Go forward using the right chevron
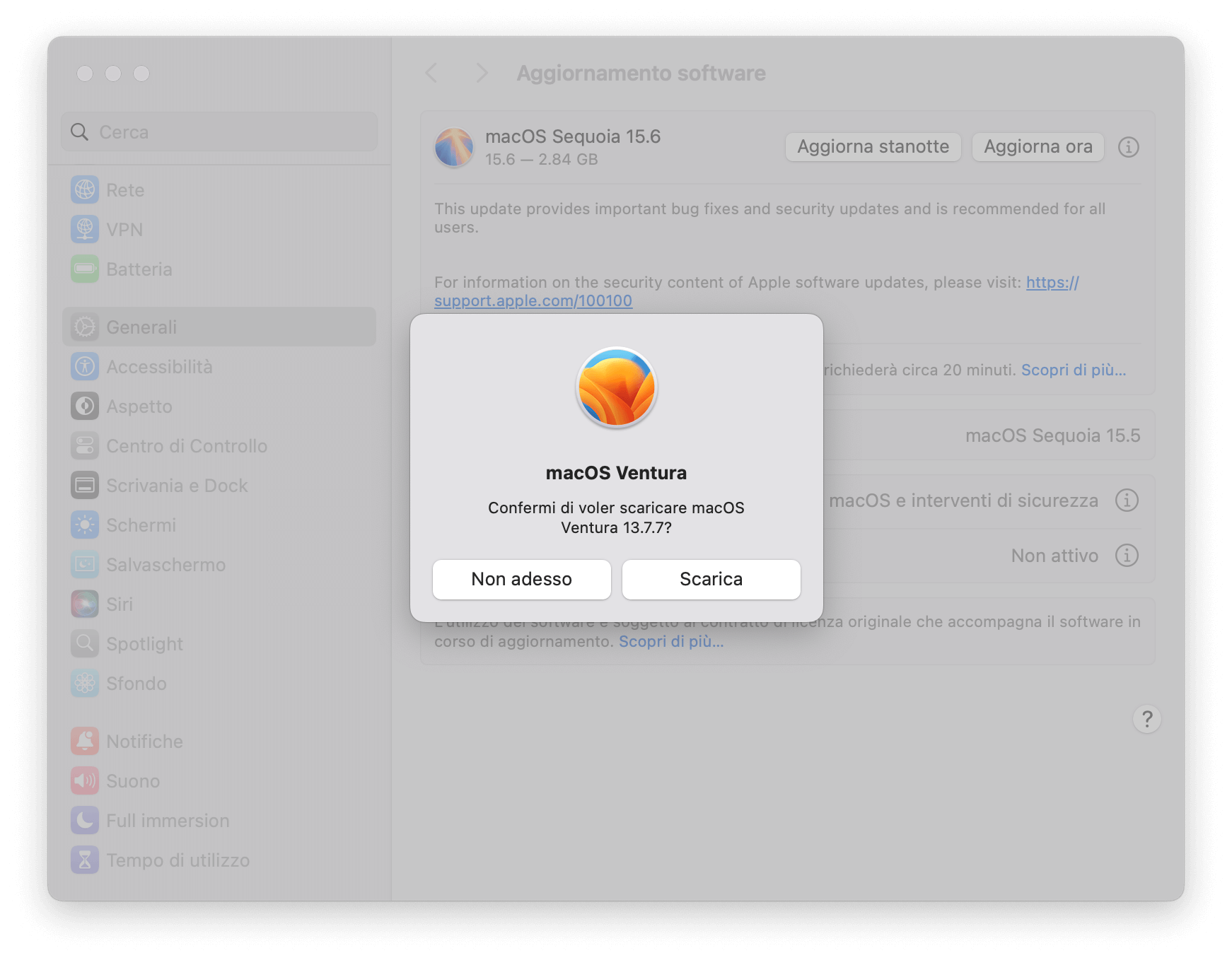 click(x=482, y=73)
